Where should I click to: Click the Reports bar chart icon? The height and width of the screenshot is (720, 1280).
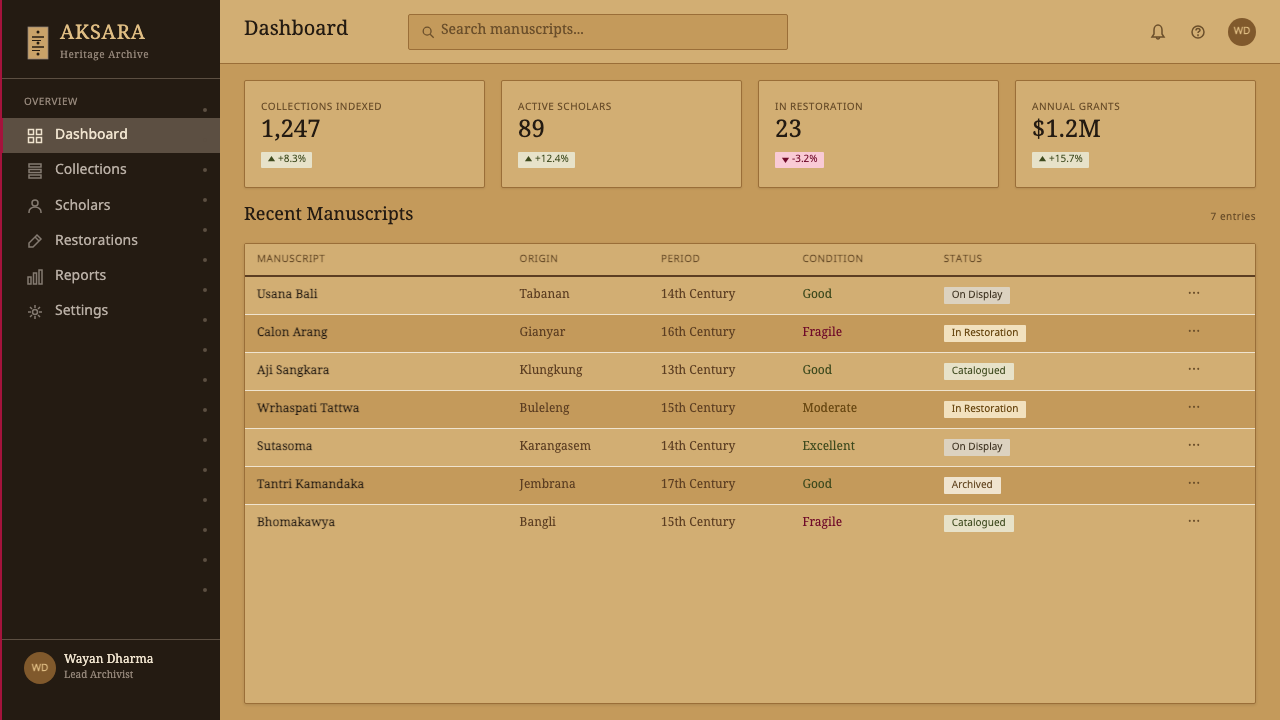(x=35, y=276)
